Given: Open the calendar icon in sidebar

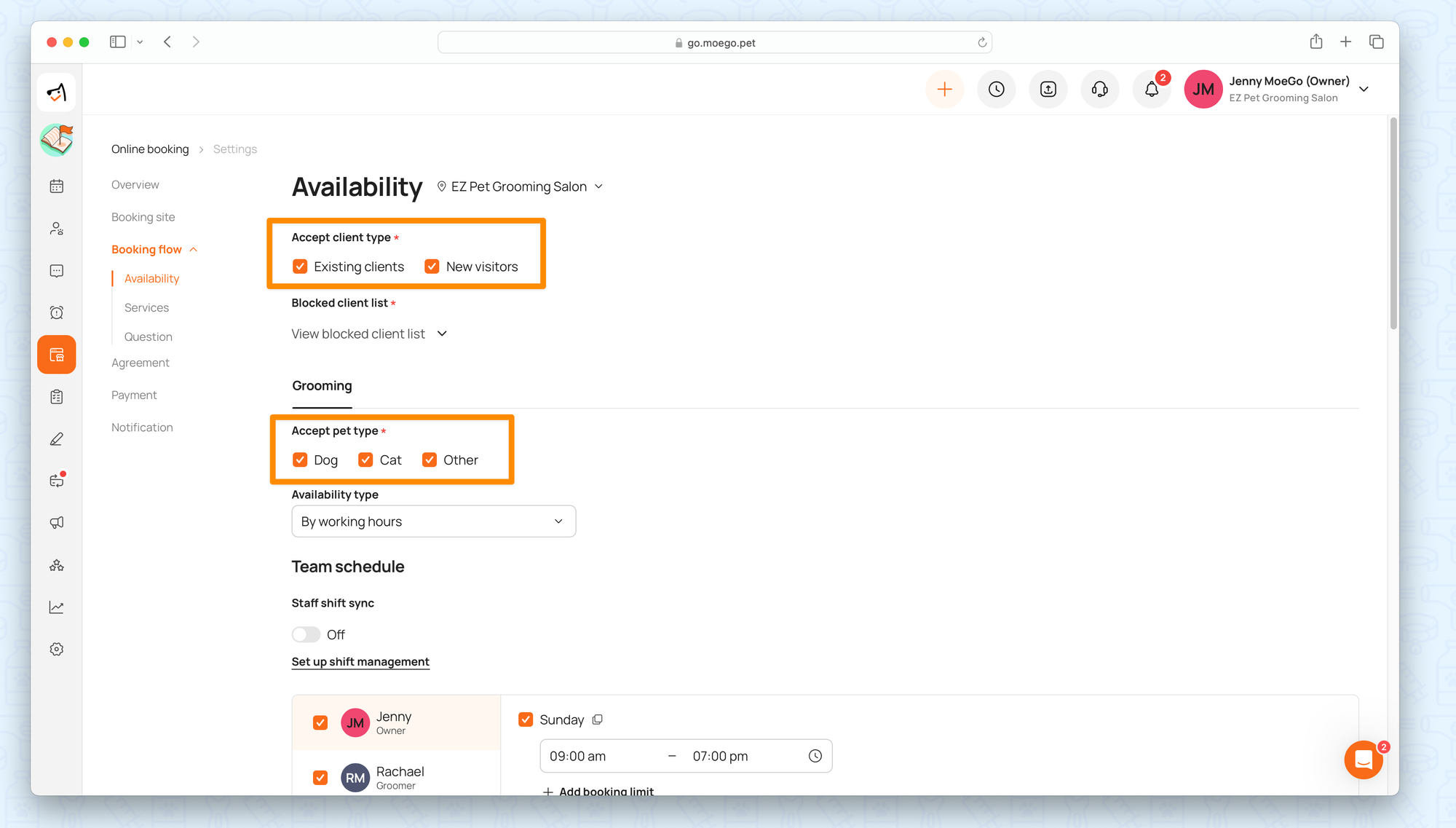Looking at the screenshot, I should 57,186.
